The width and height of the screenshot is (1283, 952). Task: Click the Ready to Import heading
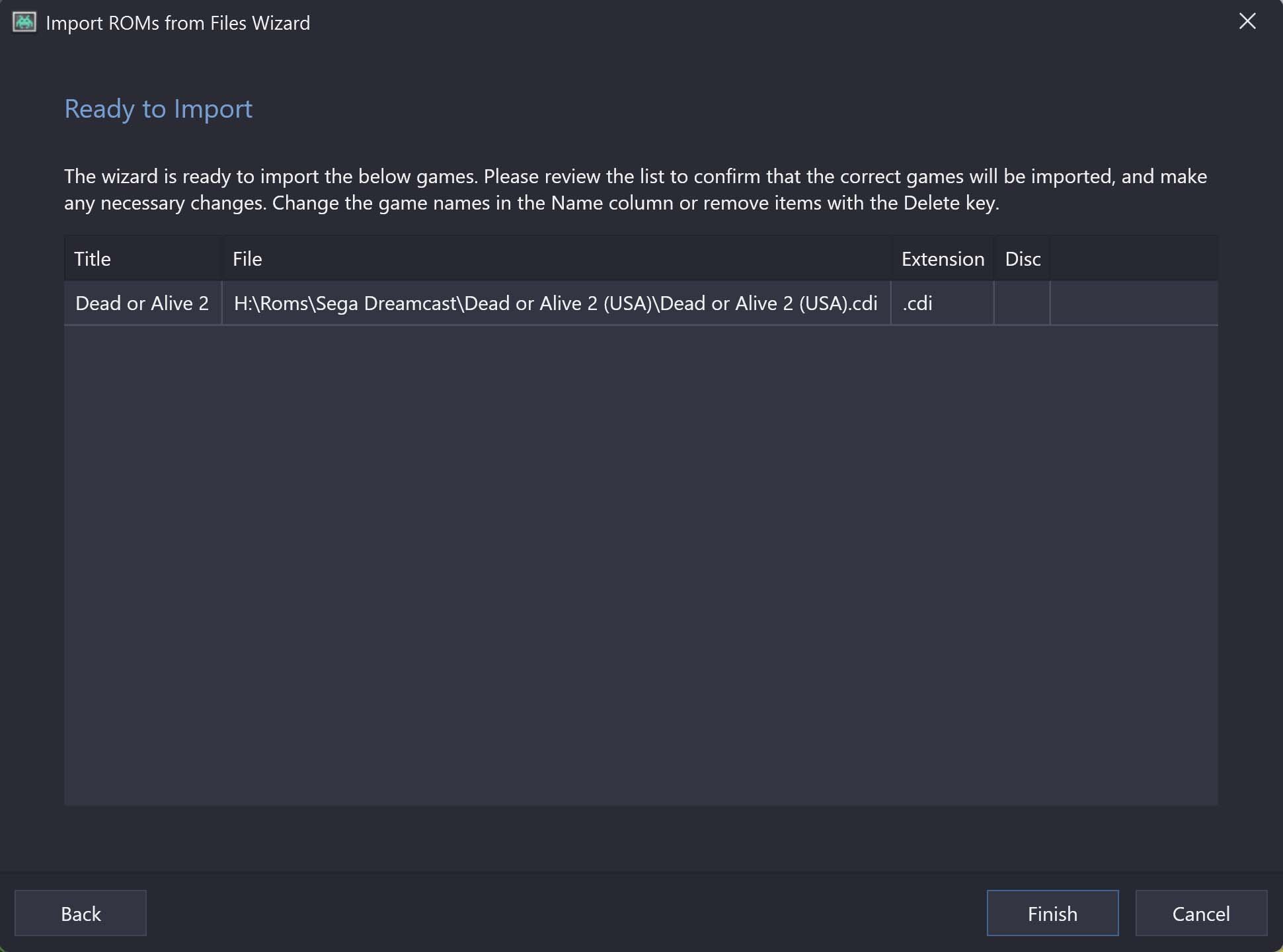158,108
